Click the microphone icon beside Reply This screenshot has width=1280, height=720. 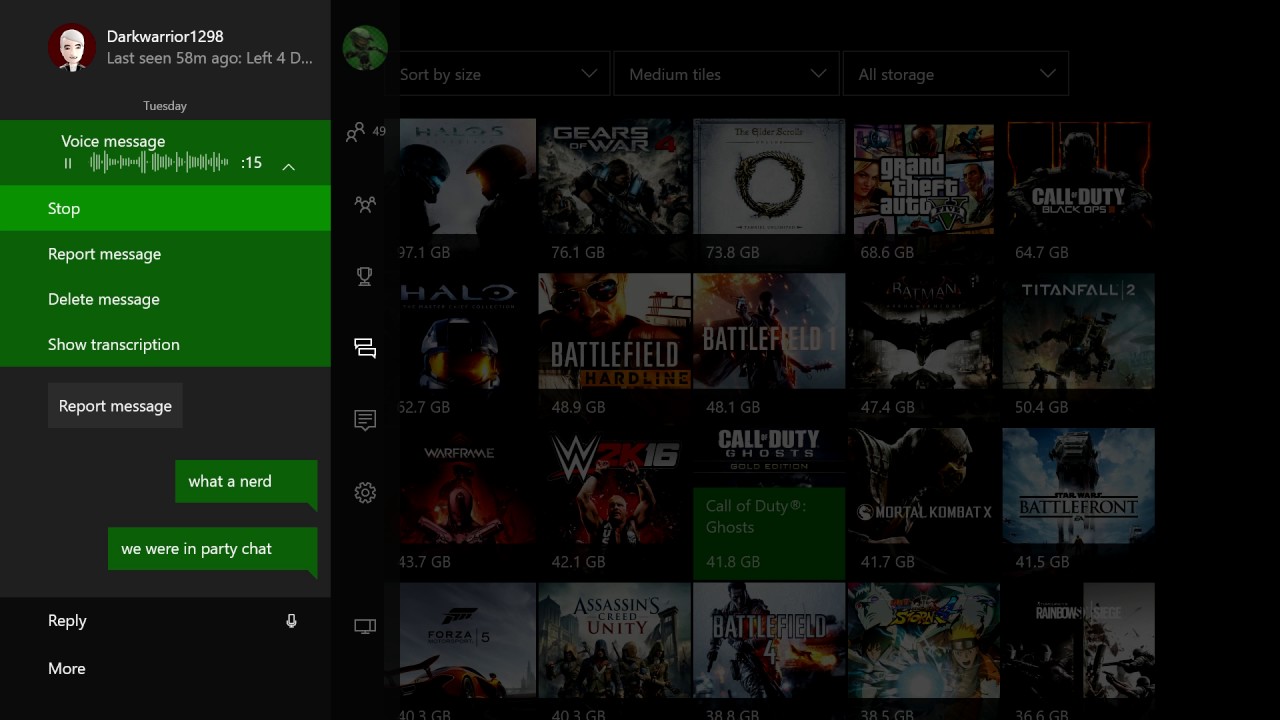[x=291, y=621]
